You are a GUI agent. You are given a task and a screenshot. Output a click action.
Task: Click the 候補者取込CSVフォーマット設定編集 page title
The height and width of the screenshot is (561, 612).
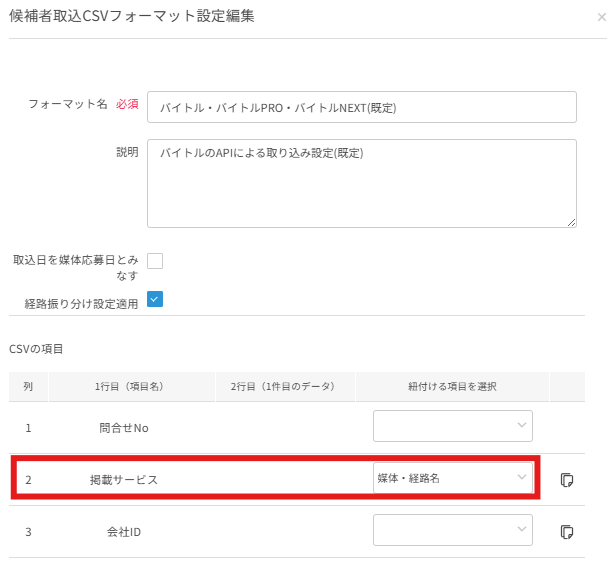(131, 16)
